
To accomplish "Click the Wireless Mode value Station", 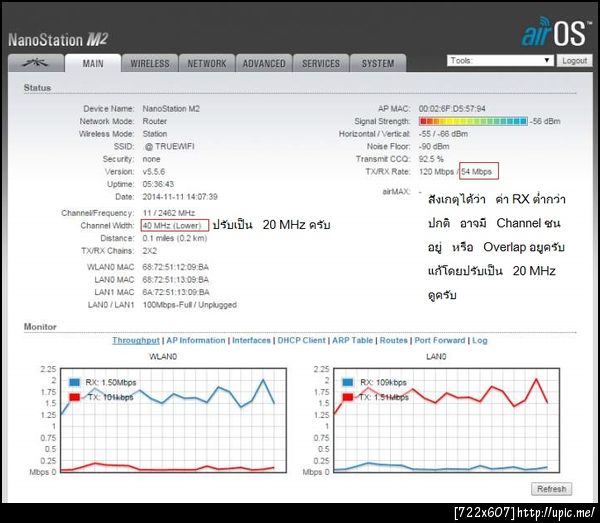I will tap(155, 134).
